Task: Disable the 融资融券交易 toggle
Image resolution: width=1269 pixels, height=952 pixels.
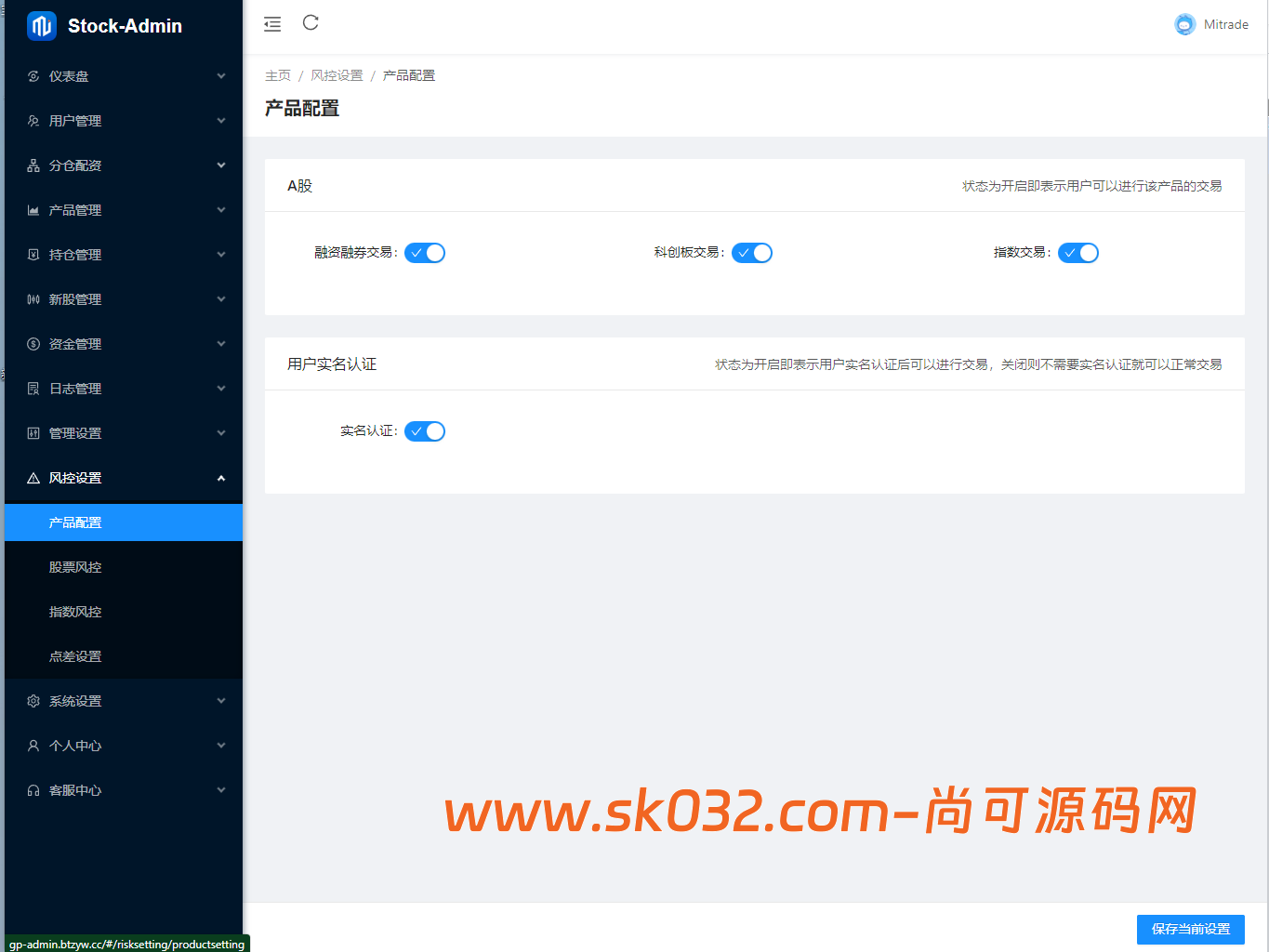Action: tap(425, 252)
